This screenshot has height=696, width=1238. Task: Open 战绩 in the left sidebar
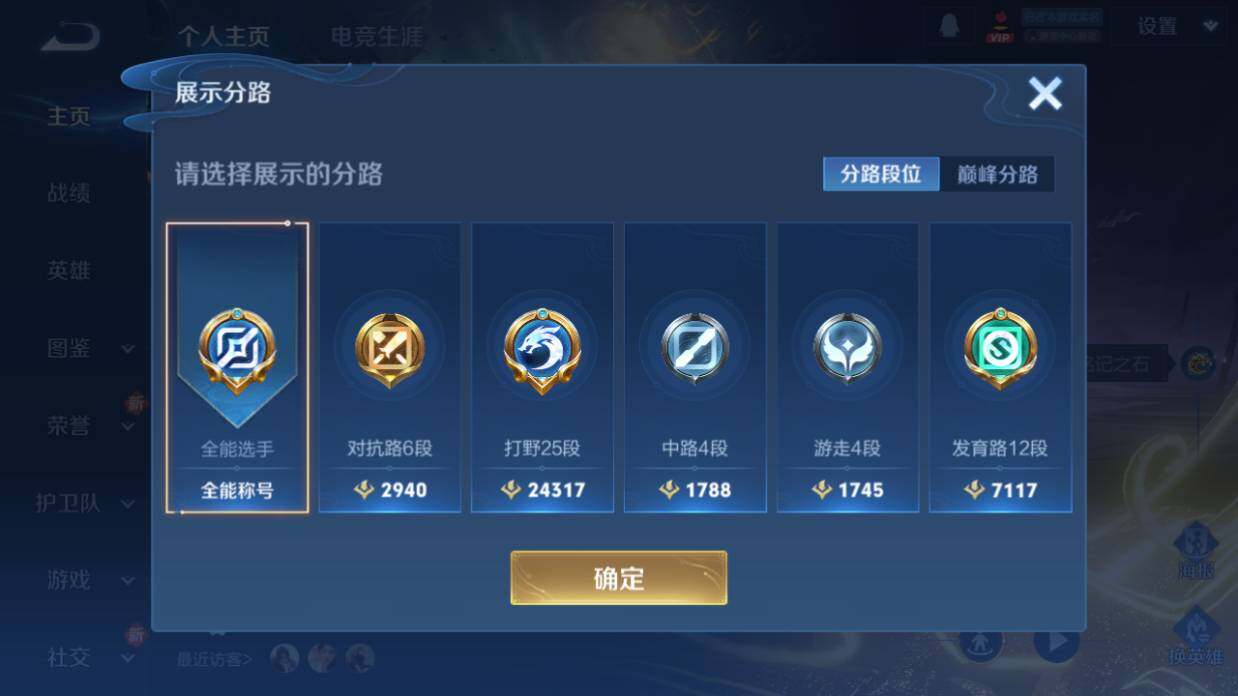point(69,193)
